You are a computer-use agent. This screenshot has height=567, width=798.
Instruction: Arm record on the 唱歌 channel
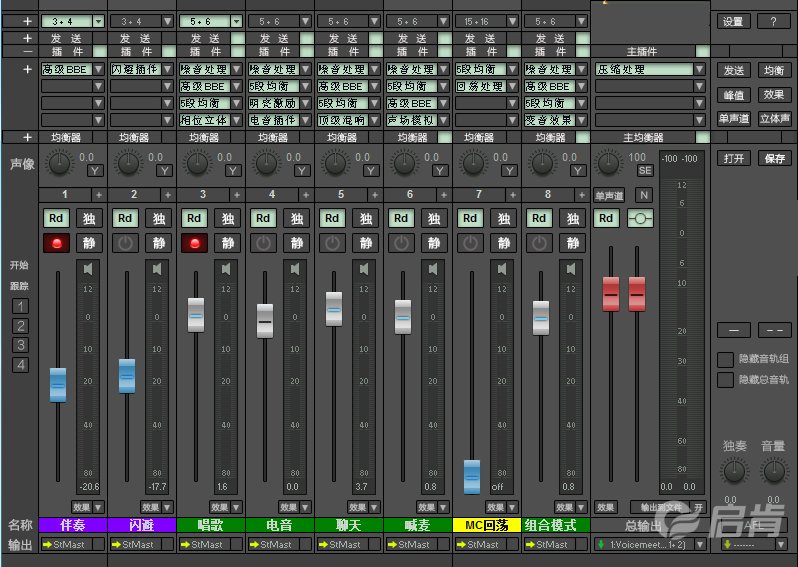tap(194, 243)
